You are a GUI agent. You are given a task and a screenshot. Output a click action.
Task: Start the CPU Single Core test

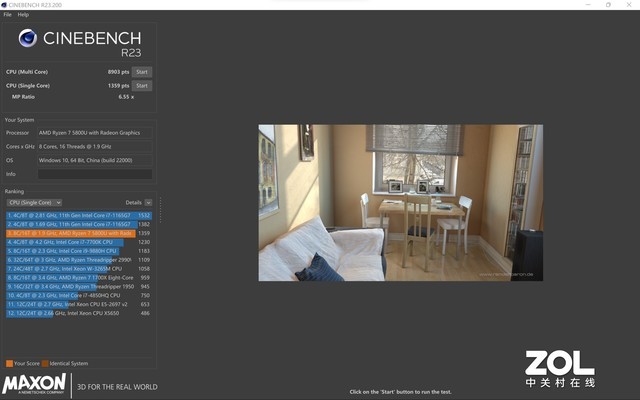click(x=142, y=86)
